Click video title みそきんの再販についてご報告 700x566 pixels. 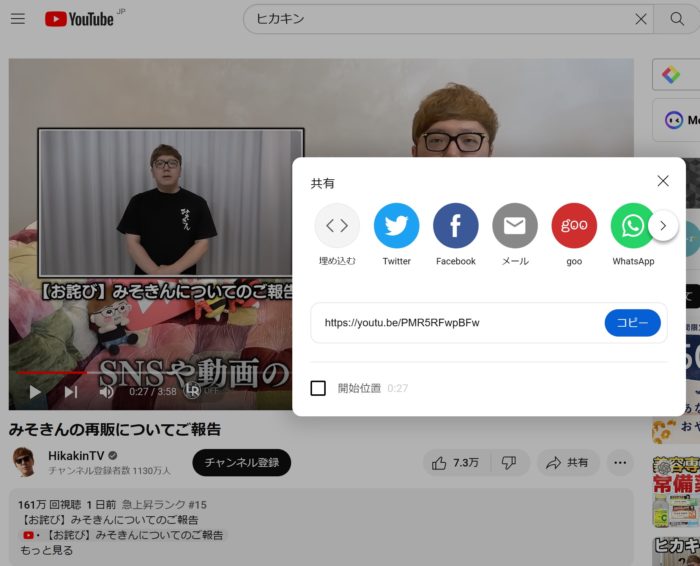[115, 429]
